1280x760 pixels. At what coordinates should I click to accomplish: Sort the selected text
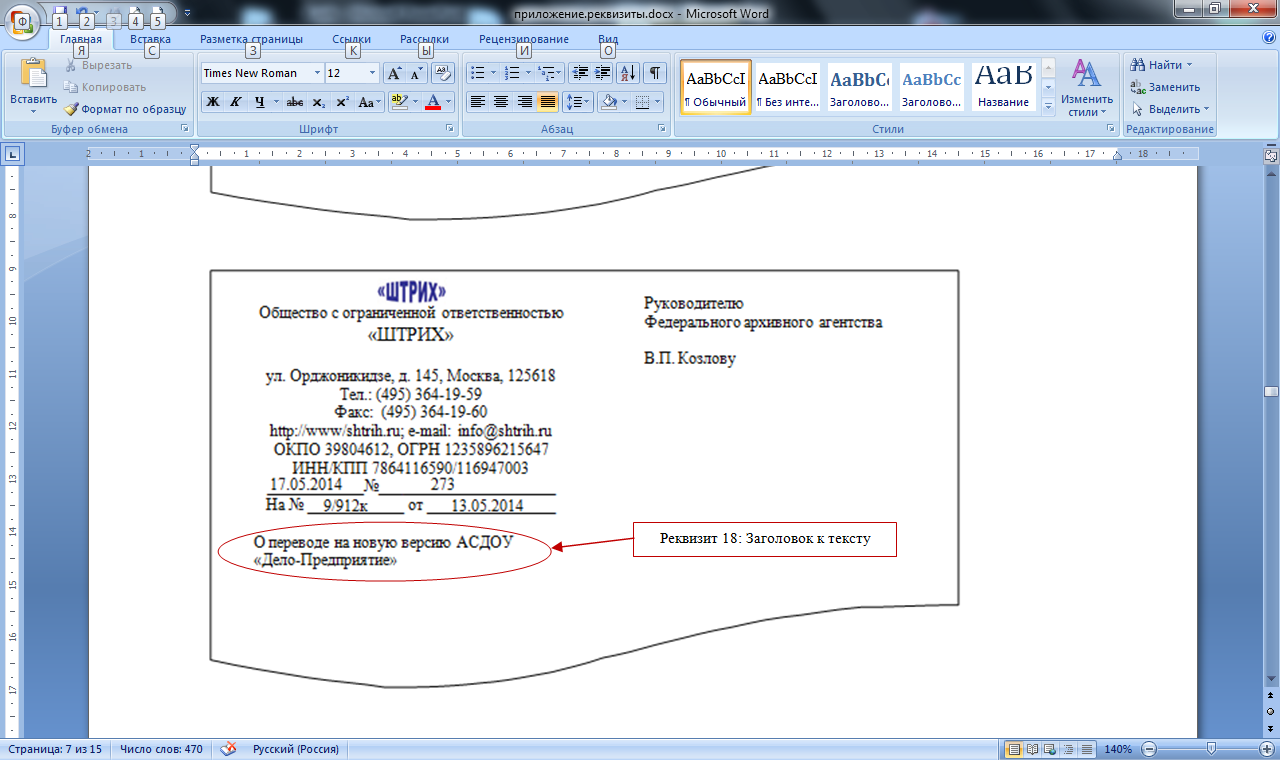pyautogui.click(x=628, y=73)
